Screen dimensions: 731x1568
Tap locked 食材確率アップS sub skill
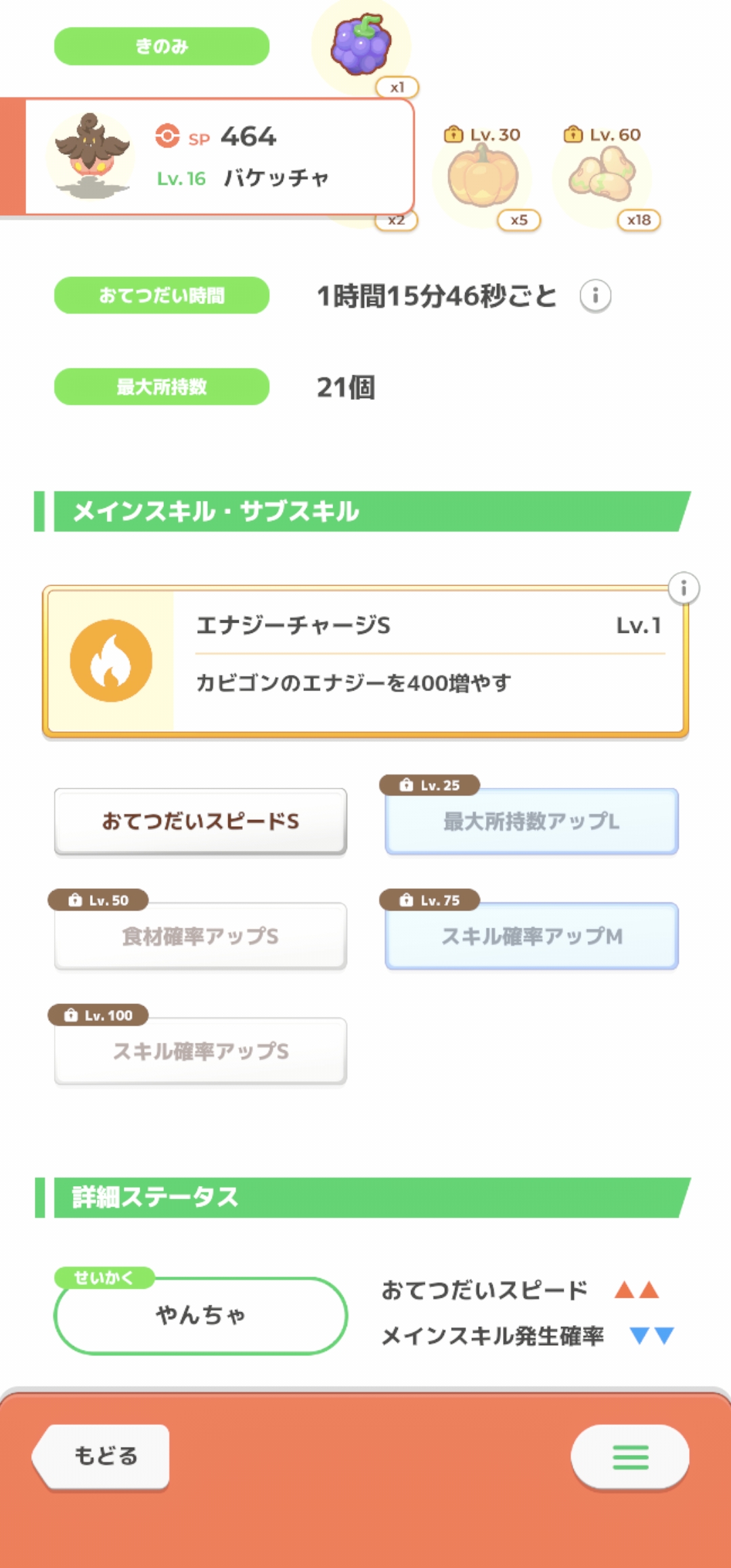[200, 936]
